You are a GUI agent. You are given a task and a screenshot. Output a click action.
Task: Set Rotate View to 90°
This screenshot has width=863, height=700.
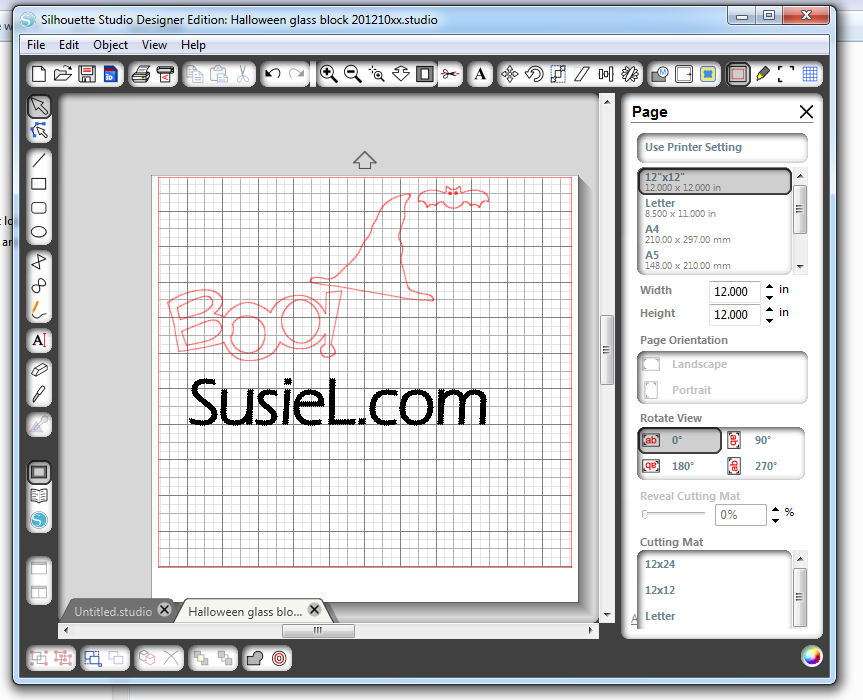(x=764, y=440)
